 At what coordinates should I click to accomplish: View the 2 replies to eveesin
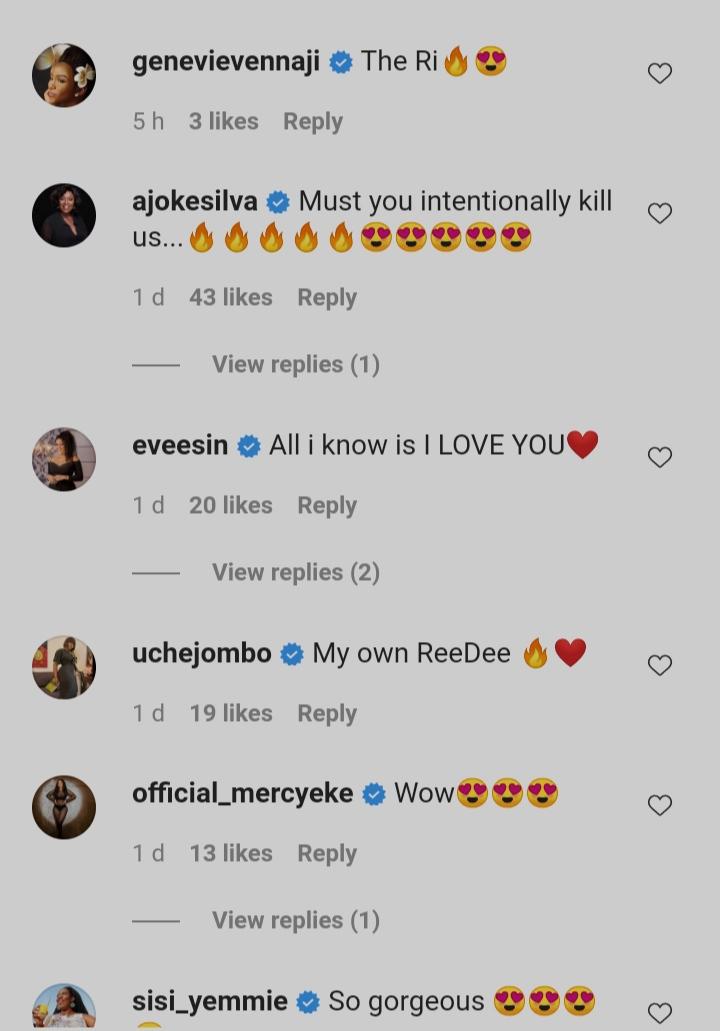(x=295, y=573)
